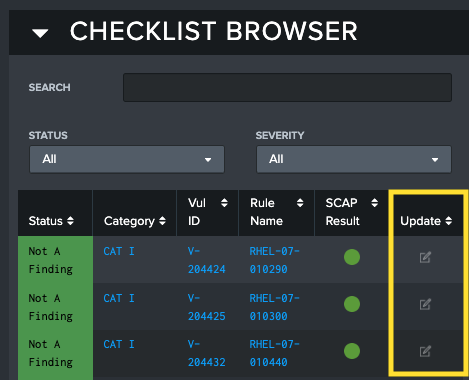Open rule RHEL-07-010290 link
The image size is (469, 380).
(x=275, y=260)
